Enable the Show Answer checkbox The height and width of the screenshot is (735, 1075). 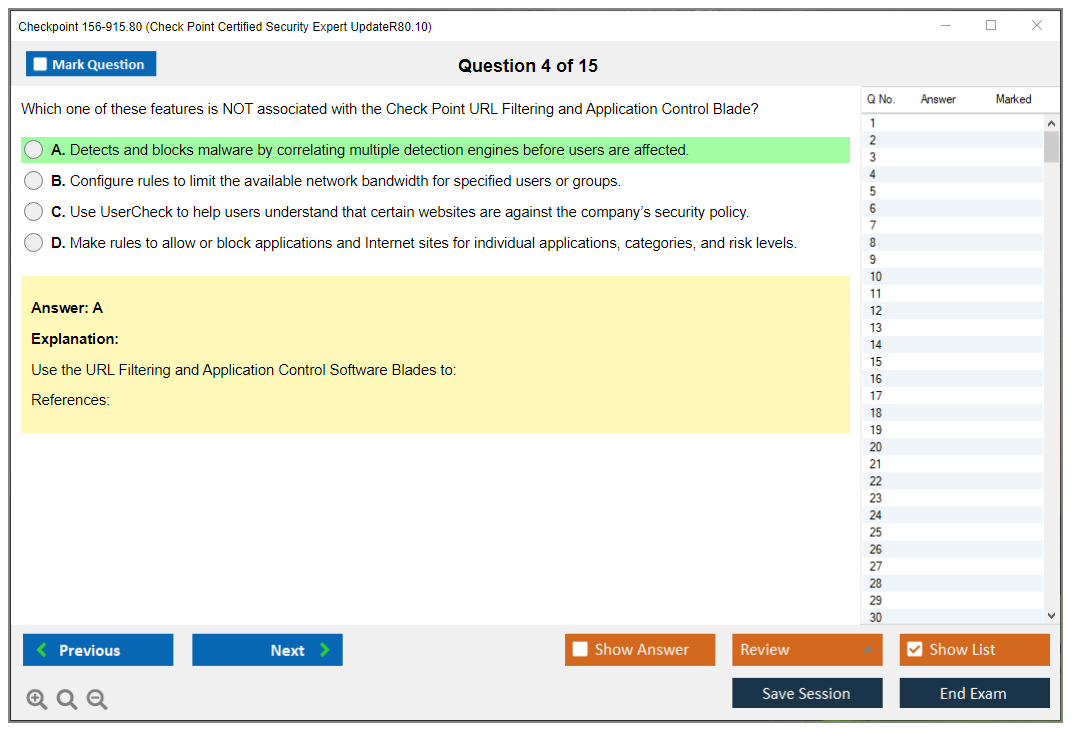pyautogui.click(x=581, y=650)
